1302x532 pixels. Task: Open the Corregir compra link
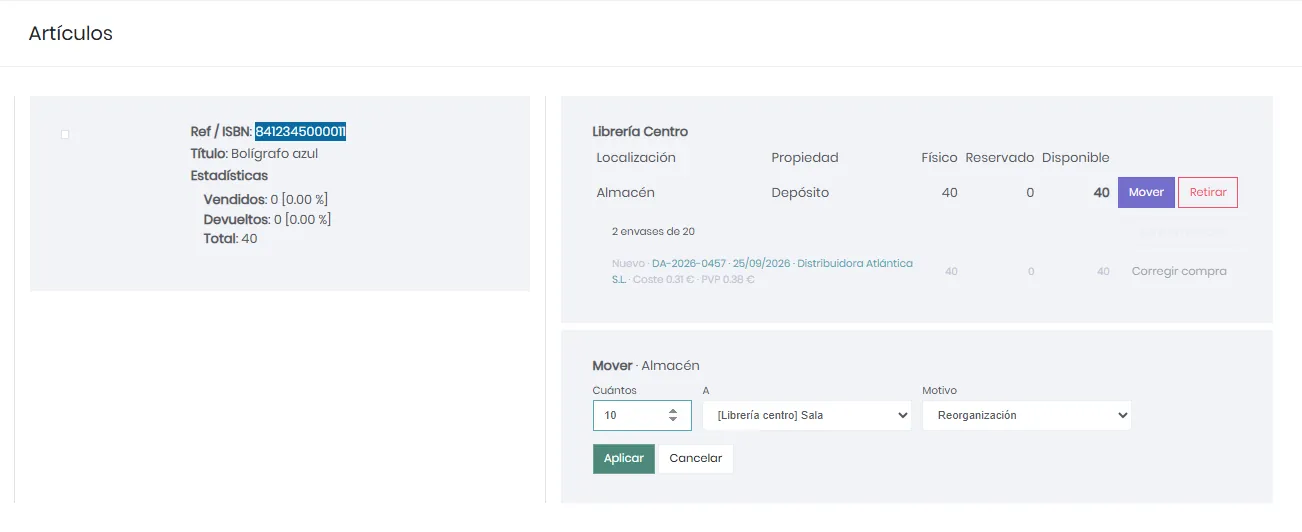click(1179, 271)
